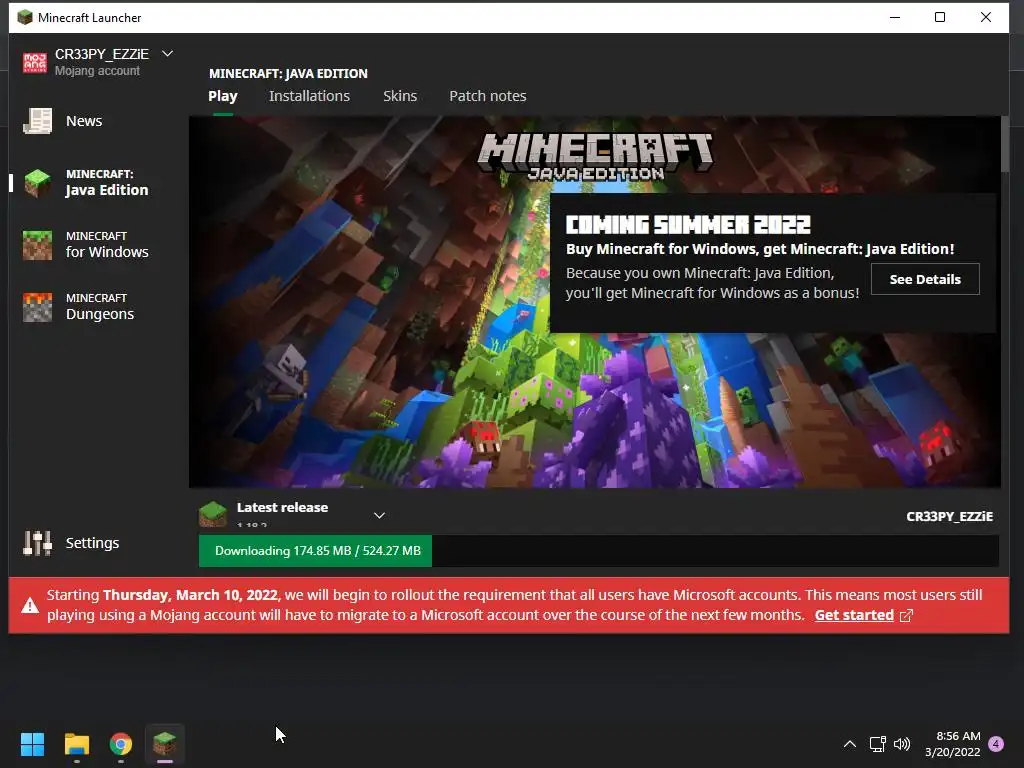Switch to the Play tab
Screen dimensions: 1024x768
223,96
